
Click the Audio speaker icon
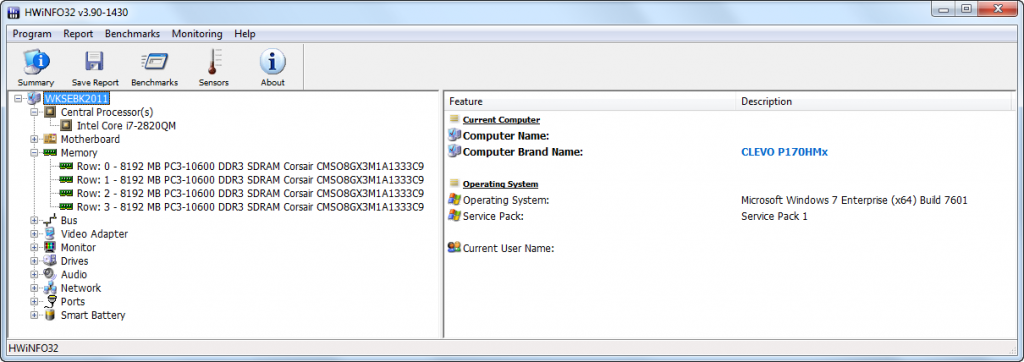point(50,274)
